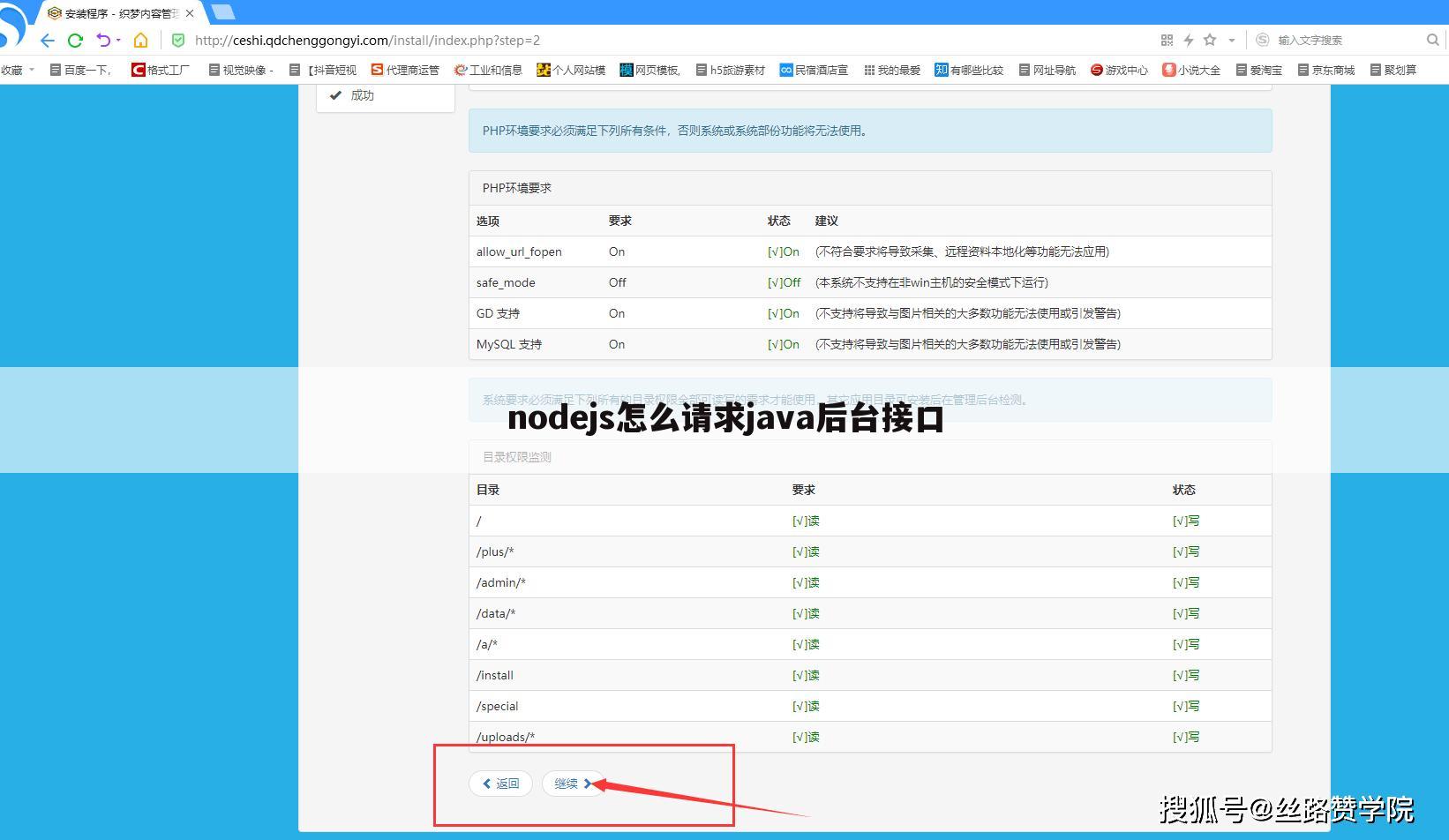Click the green security shield icon
Image resolution: width=1449 pixels, height=840 pixels.
pos(178,40)
